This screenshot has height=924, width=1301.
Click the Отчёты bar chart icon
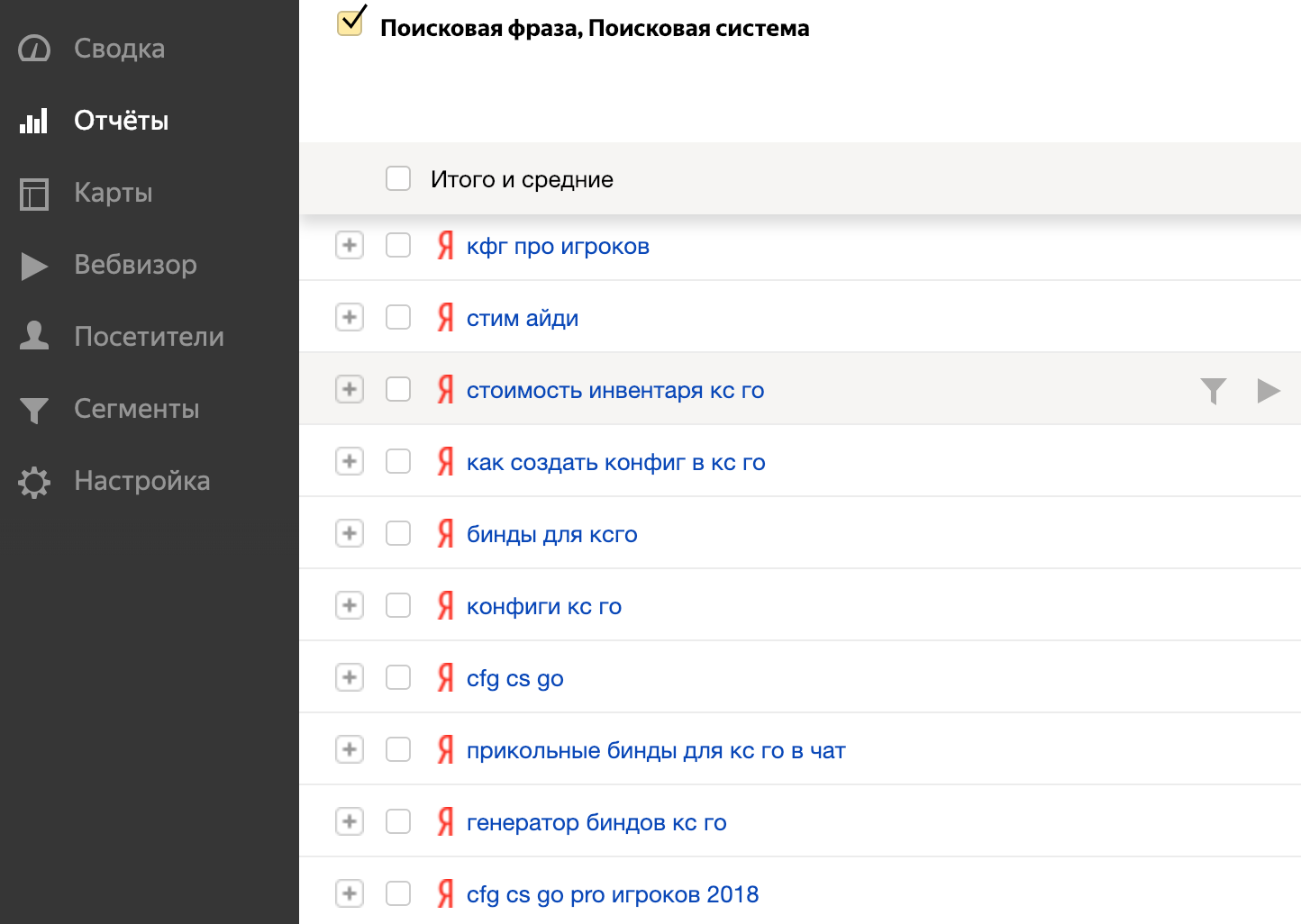(x=34, y=121)
